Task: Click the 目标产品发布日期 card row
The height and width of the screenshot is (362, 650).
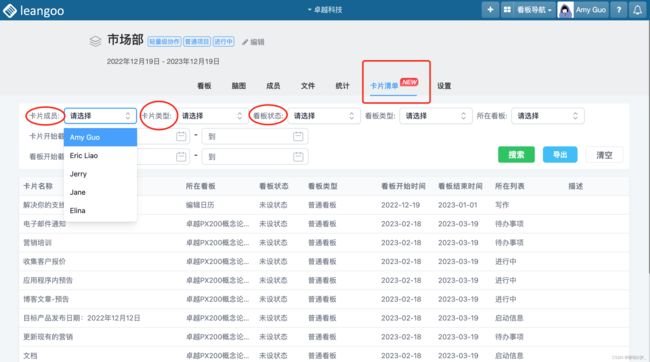Action: point(324,318)
